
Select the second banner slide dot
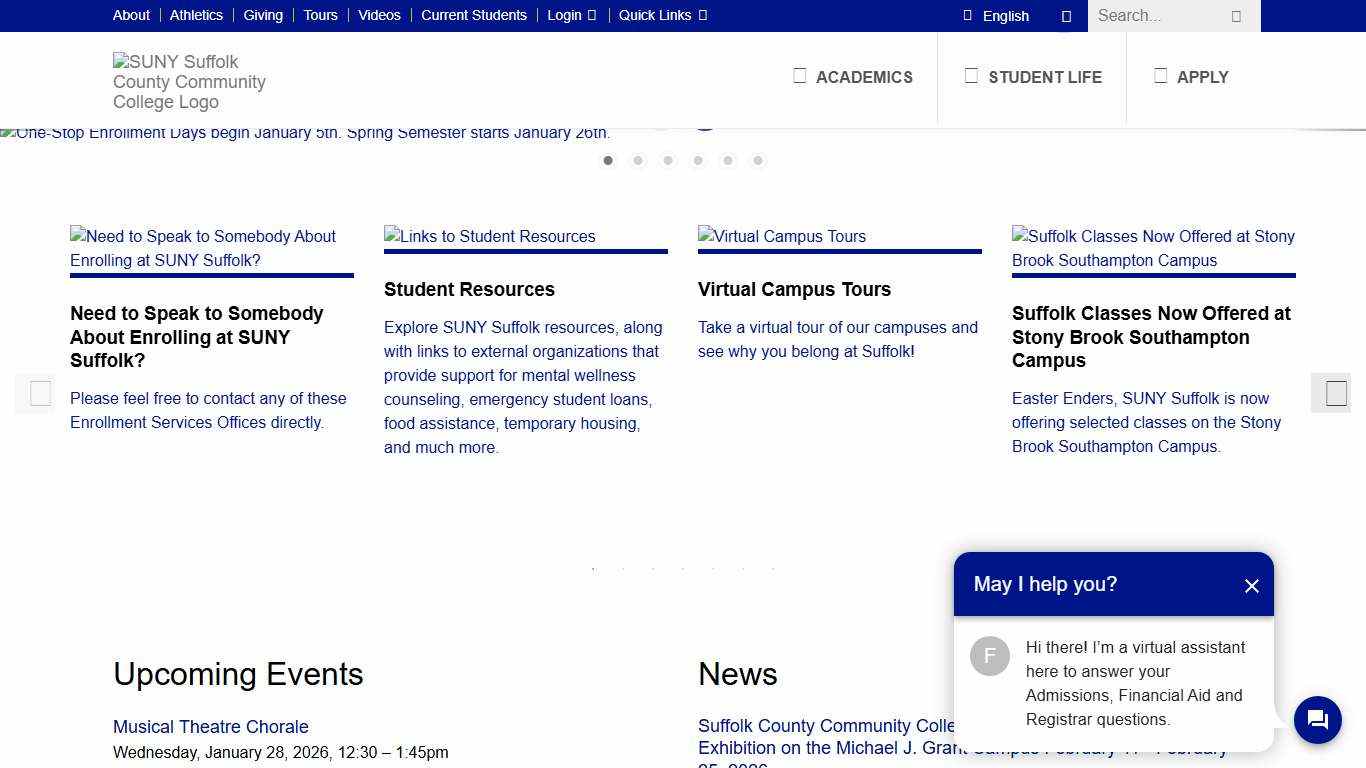coord(638,161)
